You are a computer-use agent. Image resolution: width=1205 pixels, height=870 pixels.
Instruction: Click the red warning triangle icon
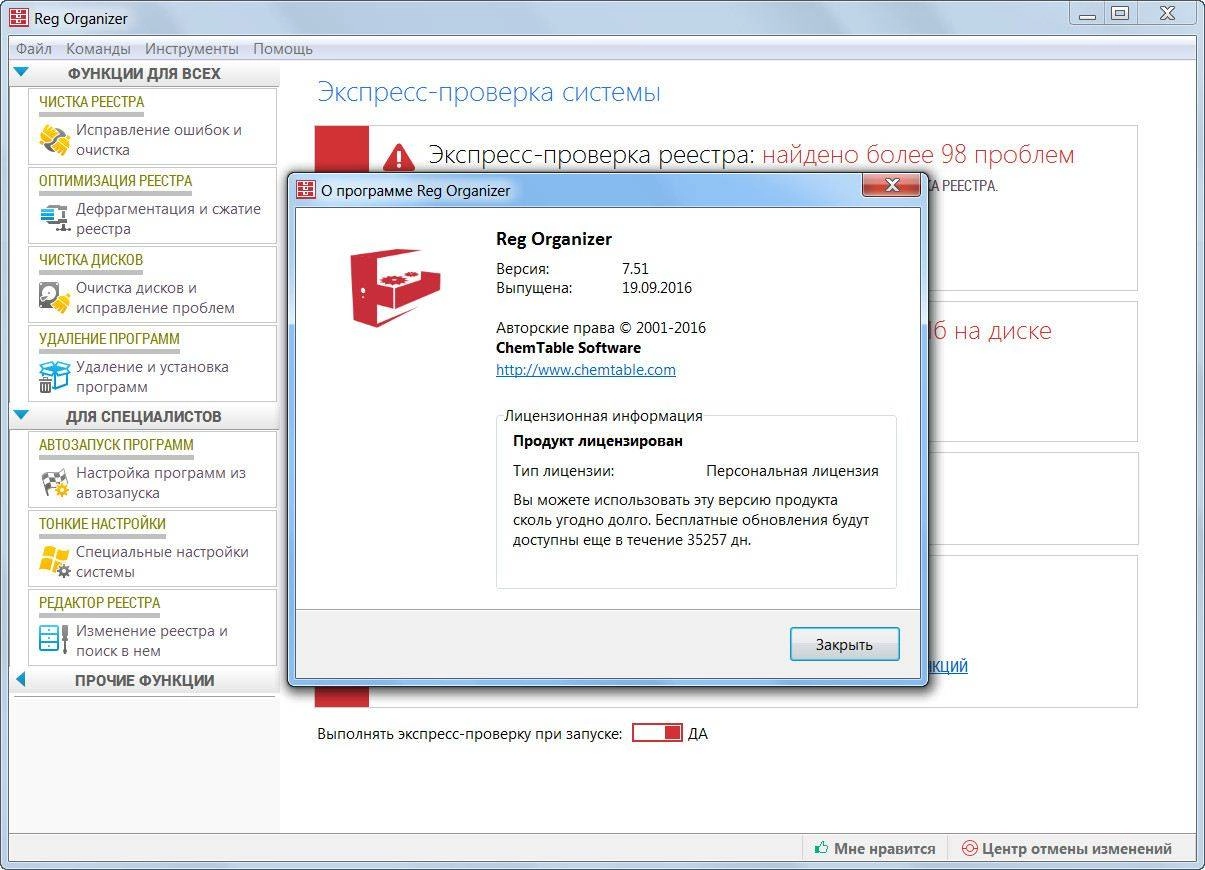pos(398,157)
